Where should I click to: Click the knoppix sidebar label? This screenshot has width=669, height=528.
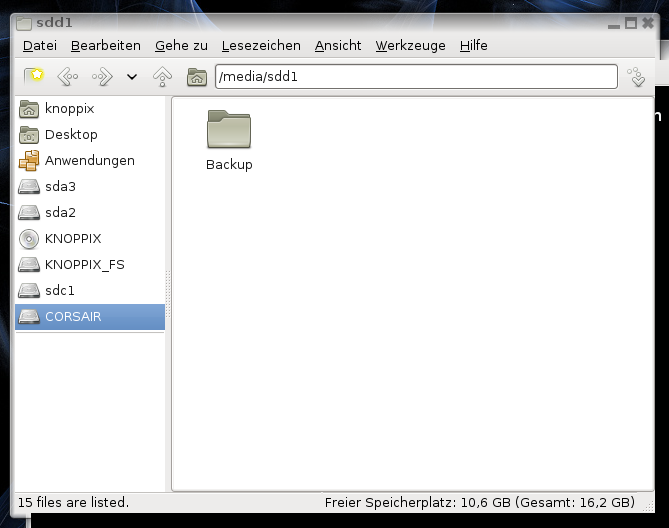click(x=70, y=109)
